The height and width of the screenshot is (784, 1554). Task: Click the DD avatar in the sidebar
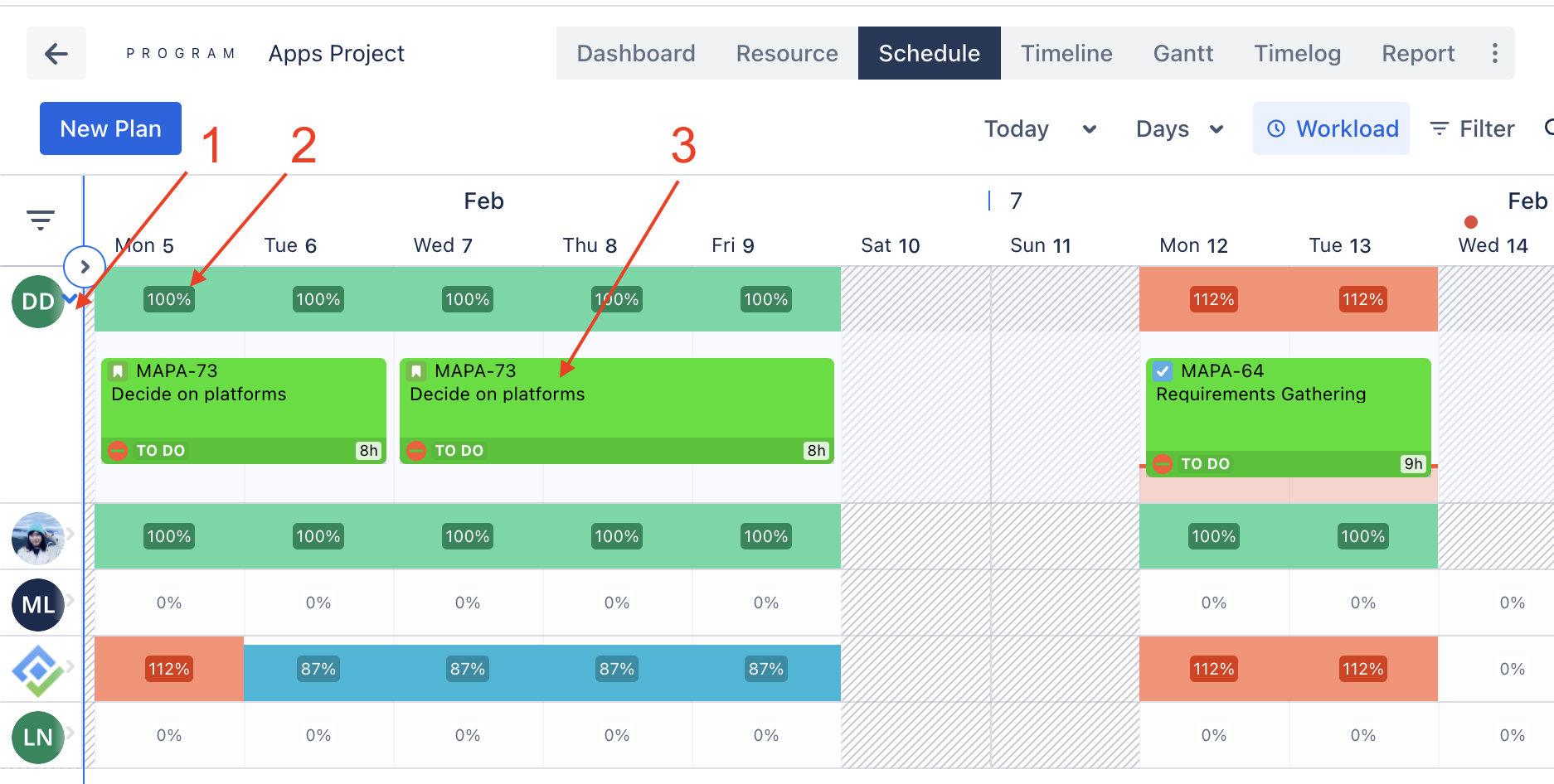[37, 302]
